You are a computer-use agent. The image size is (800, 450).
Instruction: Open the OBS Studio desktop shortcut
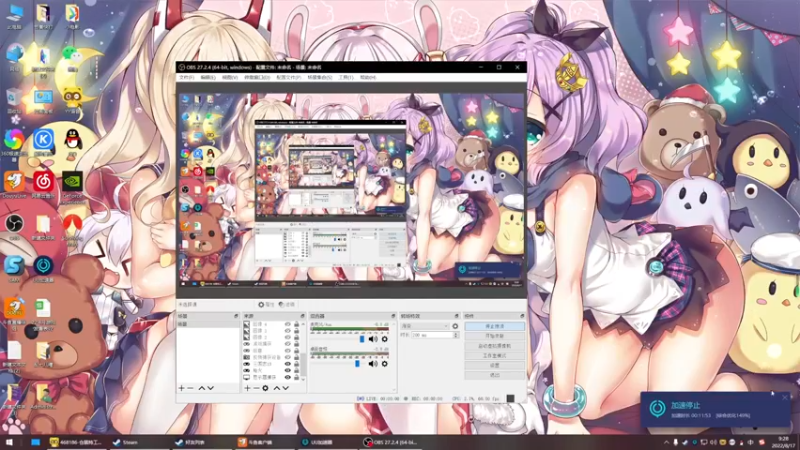(14, 227)
